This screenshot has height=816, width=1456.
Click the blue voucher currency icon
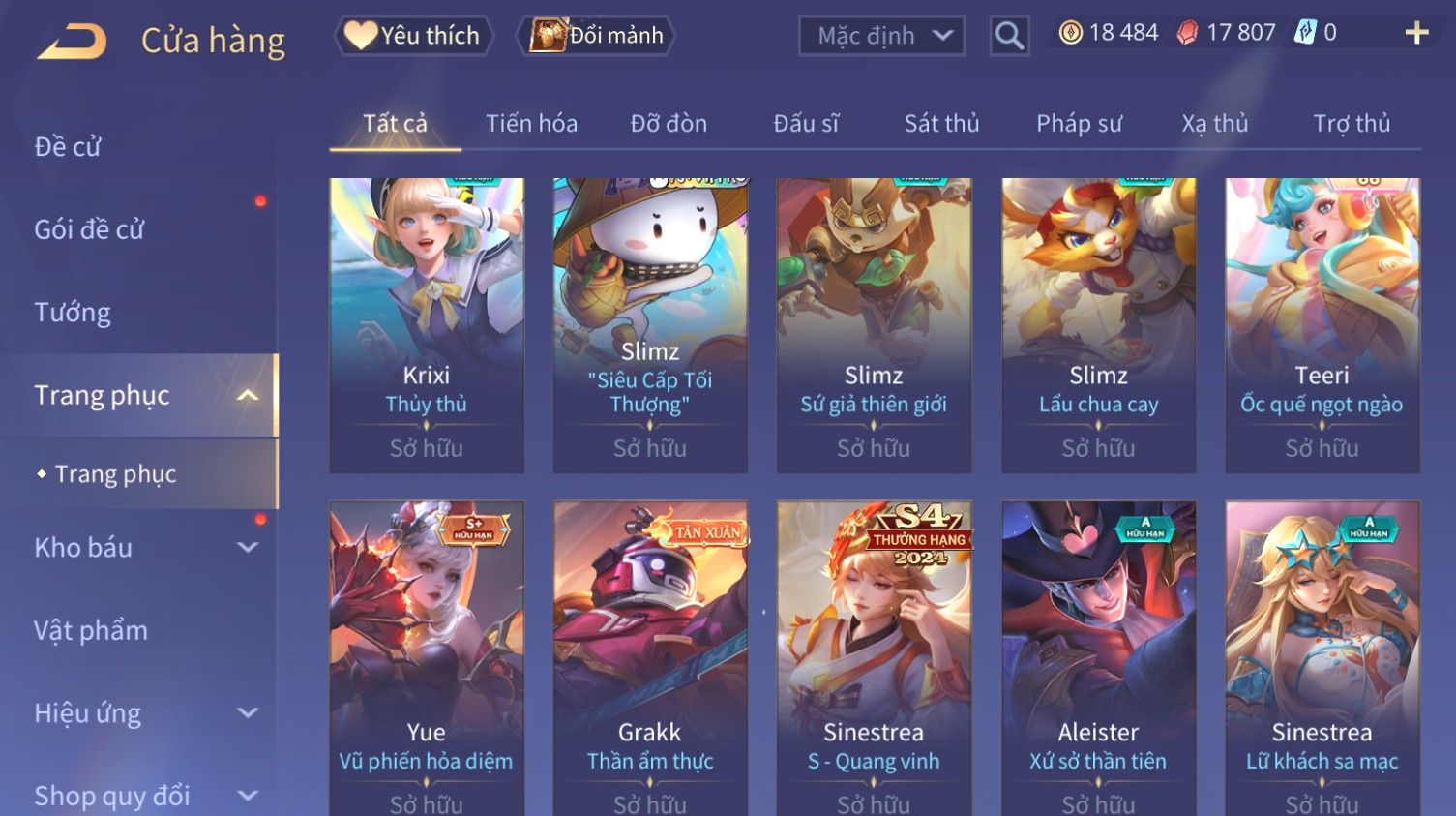(x=1305, y=33)
